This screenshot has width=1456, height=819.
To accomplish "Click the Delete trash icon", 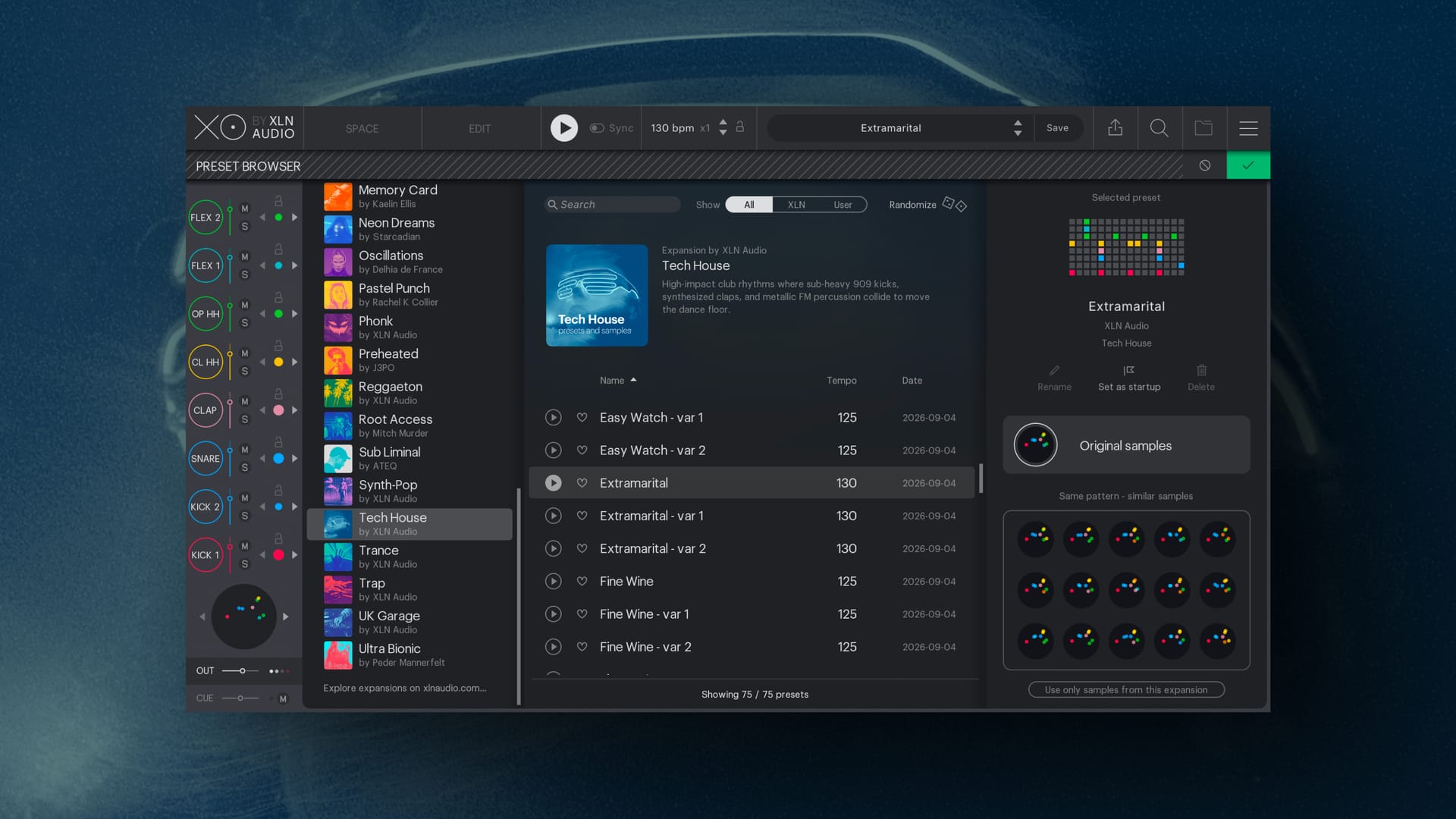I will pos(1201,371).
